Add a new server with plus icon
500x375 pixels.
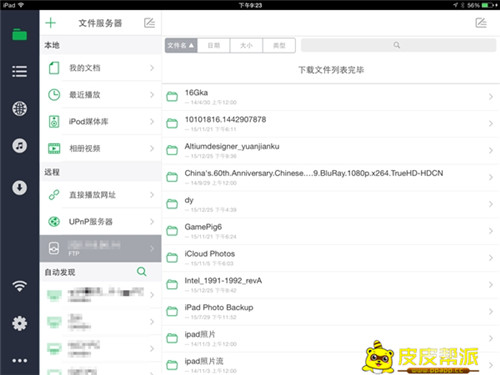click(51, 23)
